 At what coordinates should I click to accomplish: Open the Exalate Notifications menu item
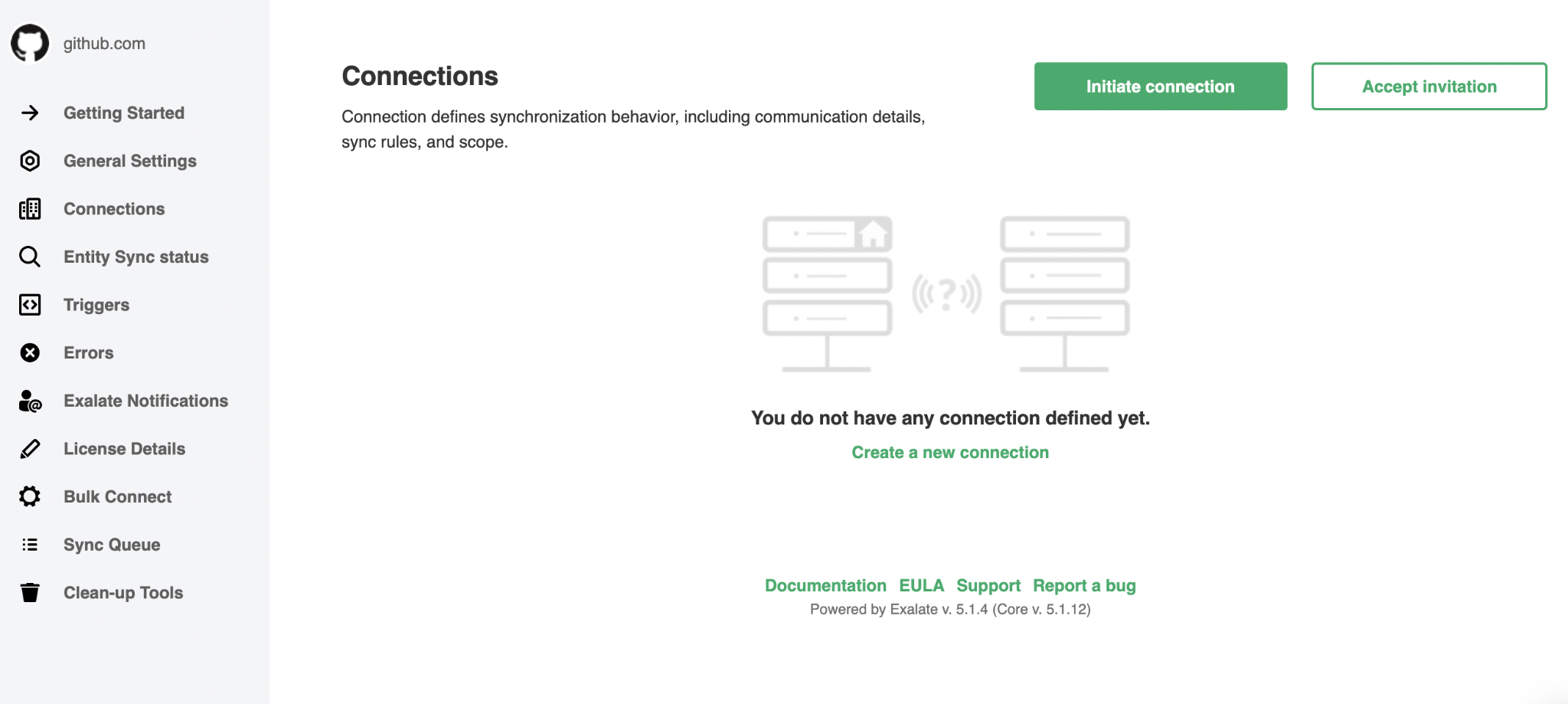point(145,401)
